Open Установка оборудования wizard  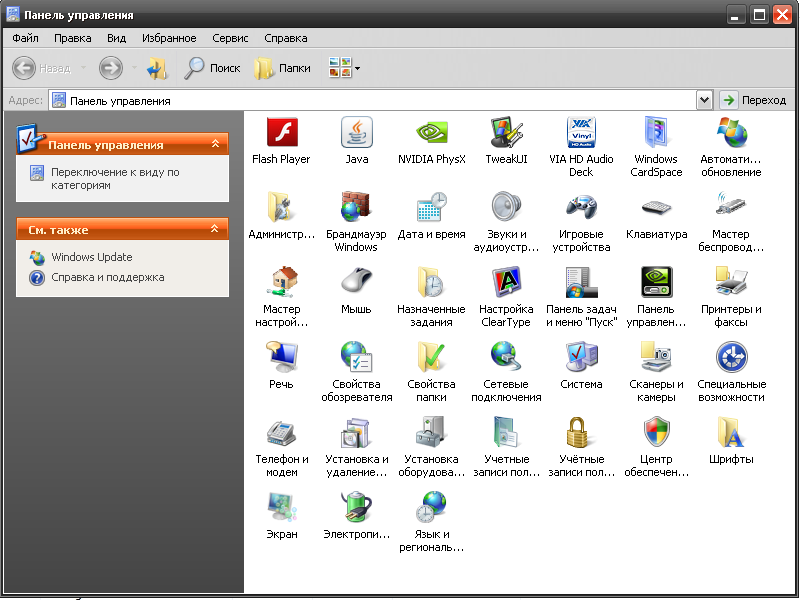click(432, 447)
